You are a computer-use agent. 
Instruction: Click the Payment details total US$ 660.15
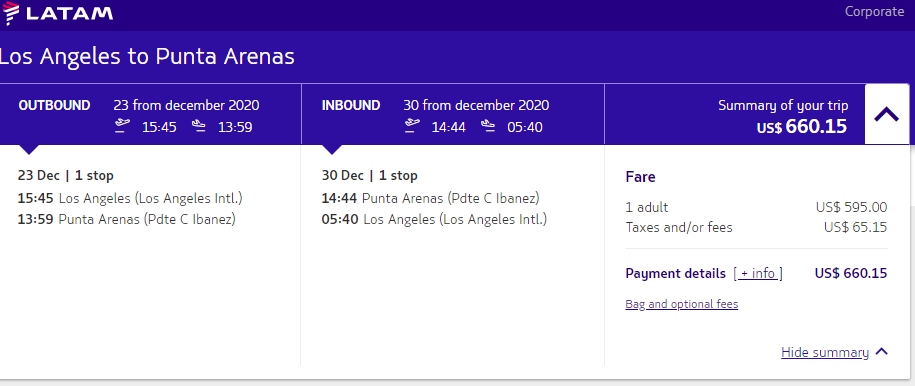click(x=851, y=273)
